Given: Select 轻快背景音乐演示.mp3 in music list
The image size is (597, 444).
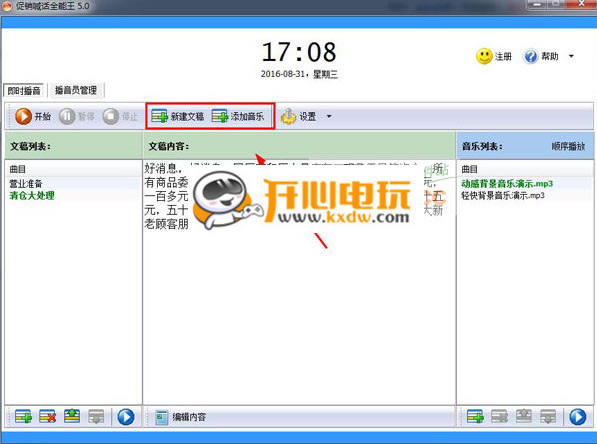Looking at the screenshot, I should 503,196.
